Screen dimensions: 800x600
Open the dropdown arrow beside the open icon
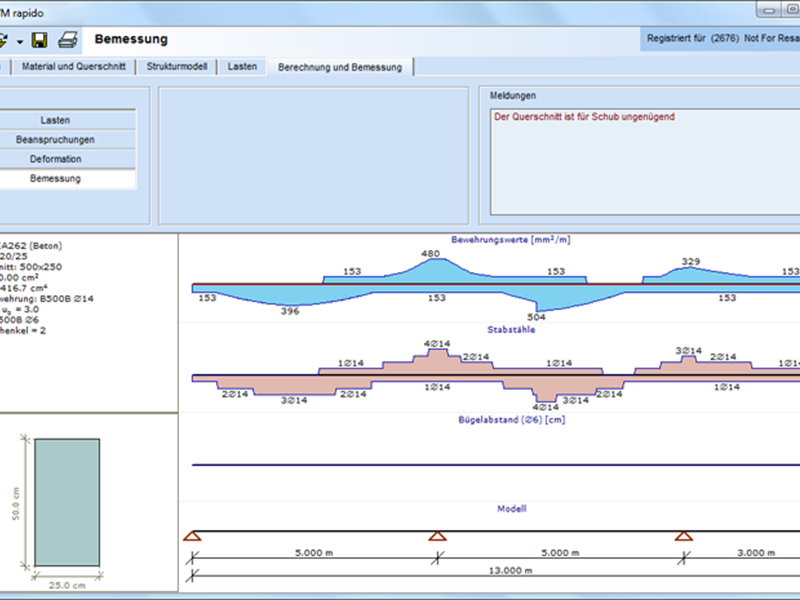pos(19,42)
